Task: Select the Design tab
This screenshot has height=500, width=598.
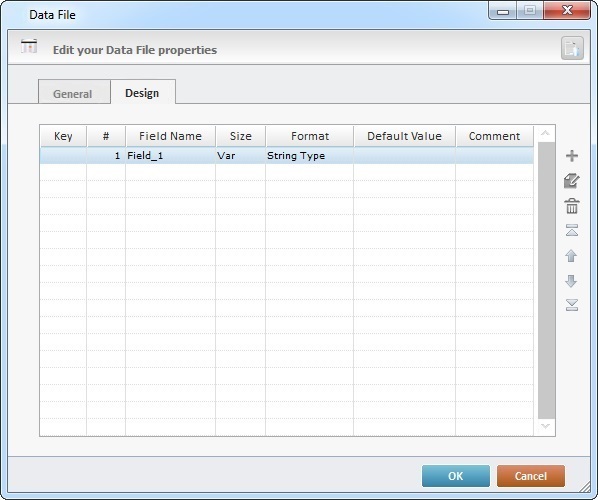Action: [142, 93]
